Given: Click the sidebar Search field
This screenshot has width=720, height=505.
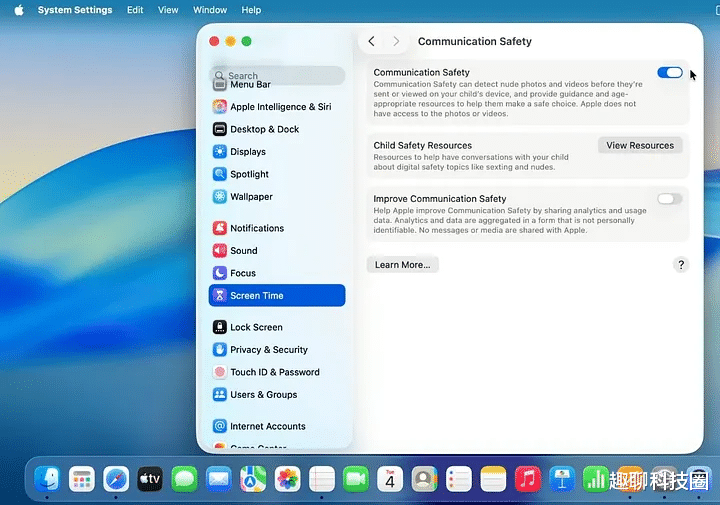Looking at the screenshot, I should tap(277, 75).
